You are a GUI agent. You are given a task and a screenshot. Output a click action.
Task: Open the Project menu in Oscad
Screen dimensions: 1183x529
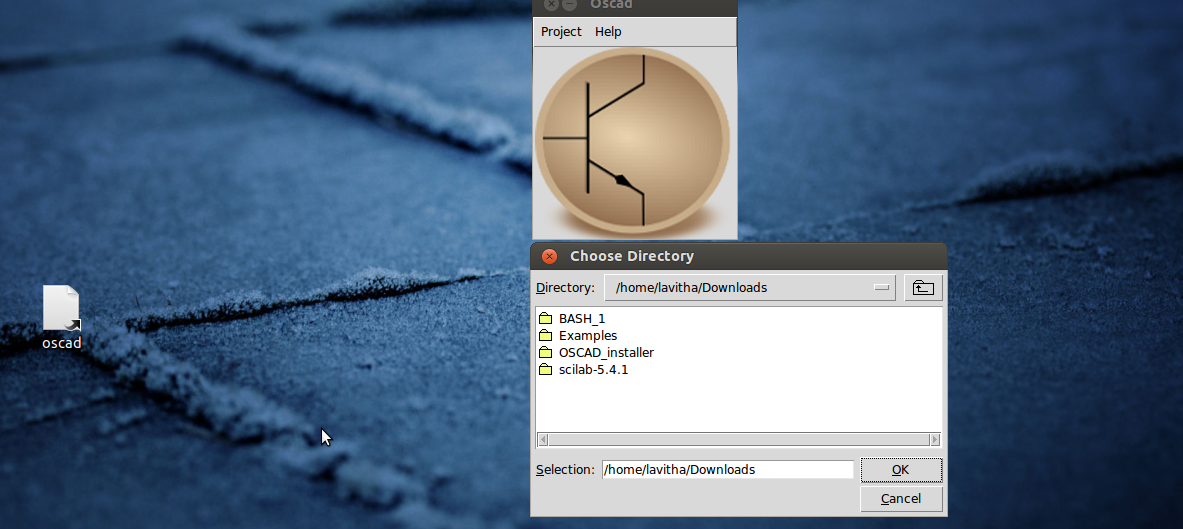coord(561,32)
